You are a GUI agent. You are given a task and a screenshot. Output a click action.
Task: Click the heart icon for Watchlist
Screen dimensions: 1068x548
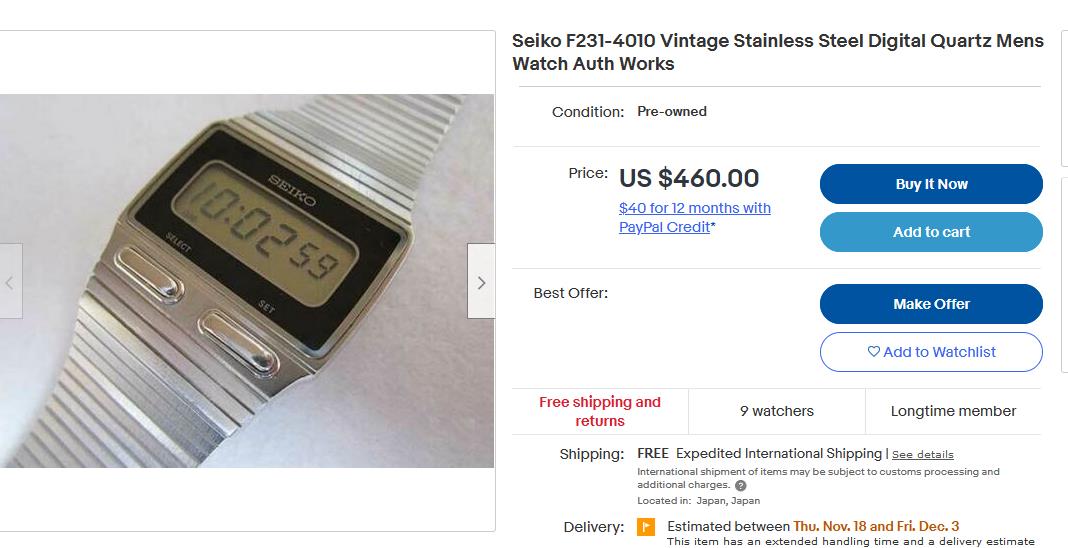coord(873,351)
